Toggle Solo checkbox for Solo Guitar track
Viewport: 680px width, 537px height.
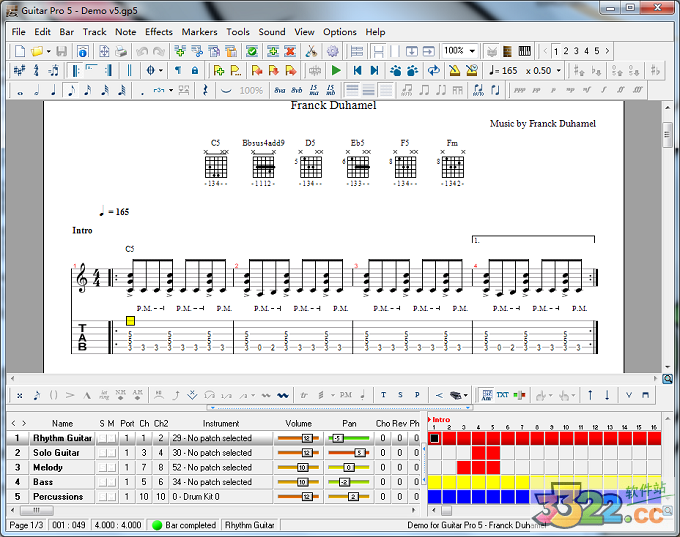pyautogui.click(x=102, y=453)
